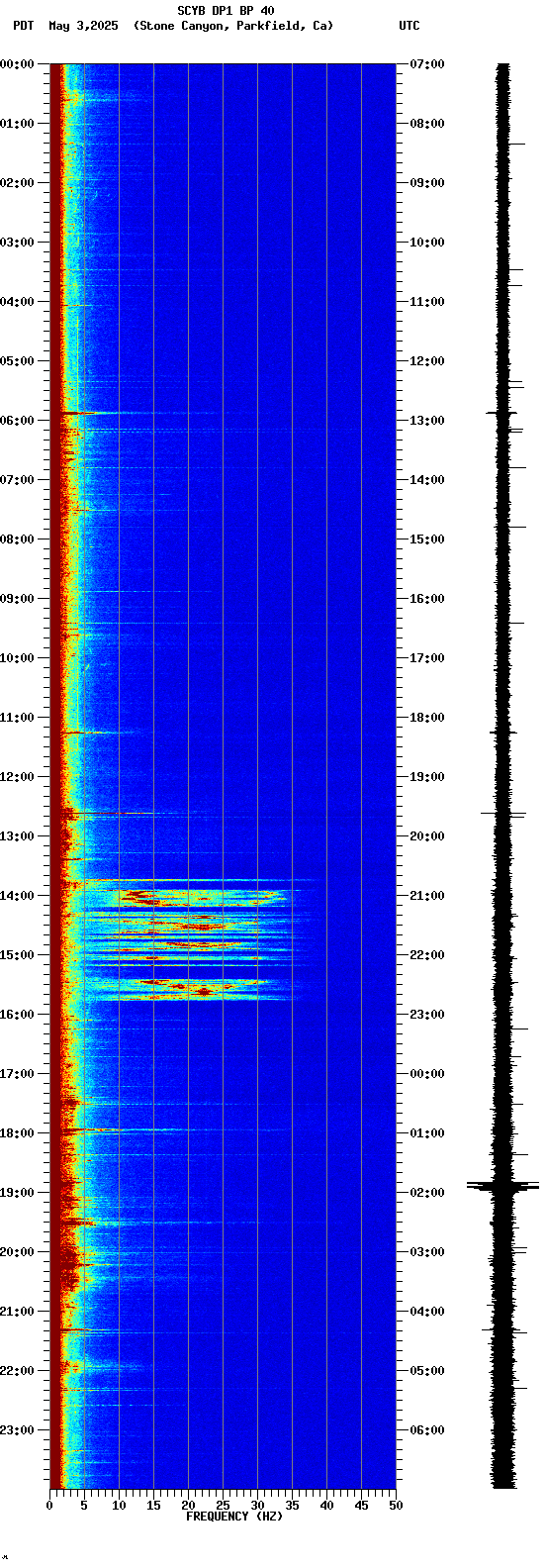This screenshot has height=1568, width=546.
Task: Click the '40' frequency axis tick label
Action: [x=326, y=1506]
